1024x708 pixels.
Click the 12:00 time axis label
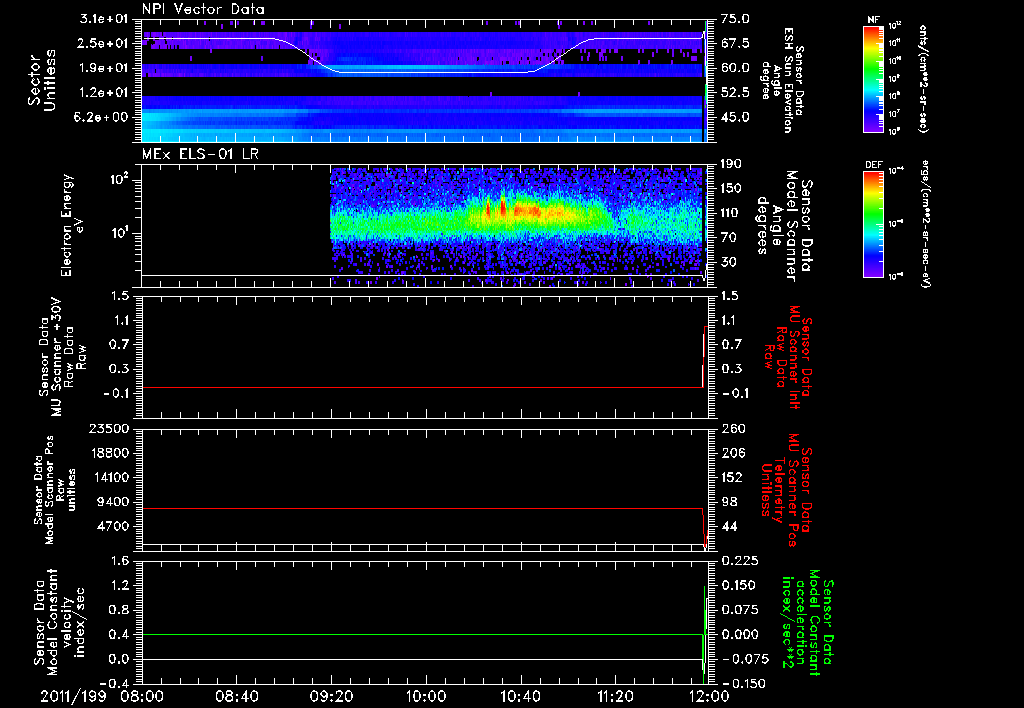[708, 696]
